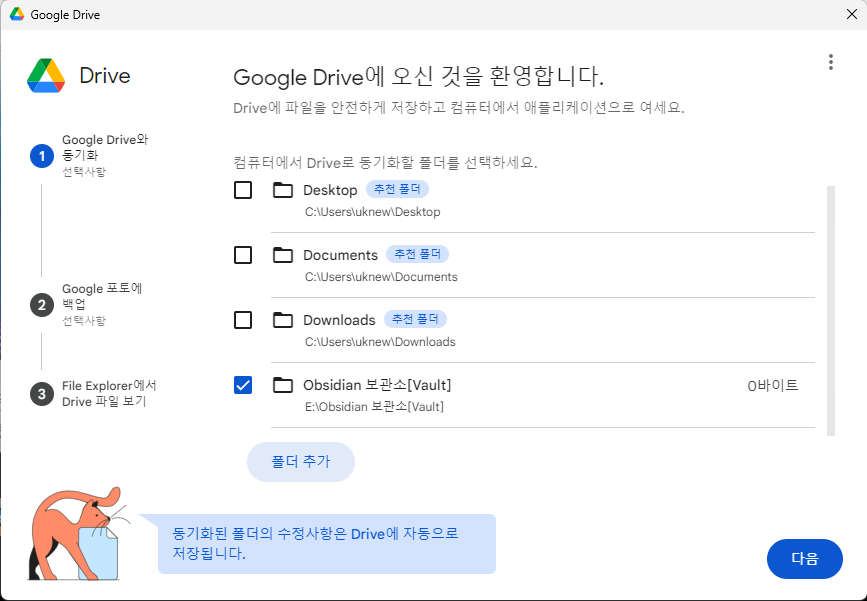Click the Downloads folder icon
This screenshot has width=867, height=601.
point(282,320)
